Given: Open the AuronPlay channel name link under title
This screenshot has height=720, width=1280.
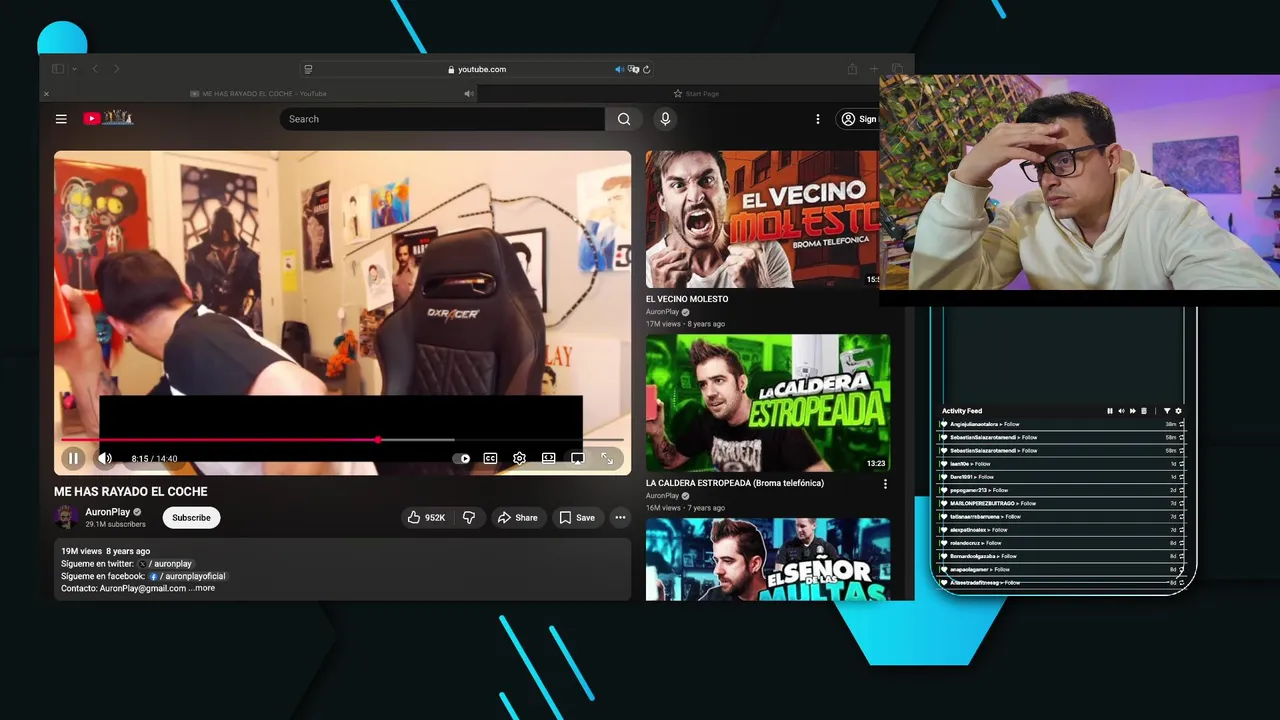Looking at the screenshot, I should [x=108, y=512].
